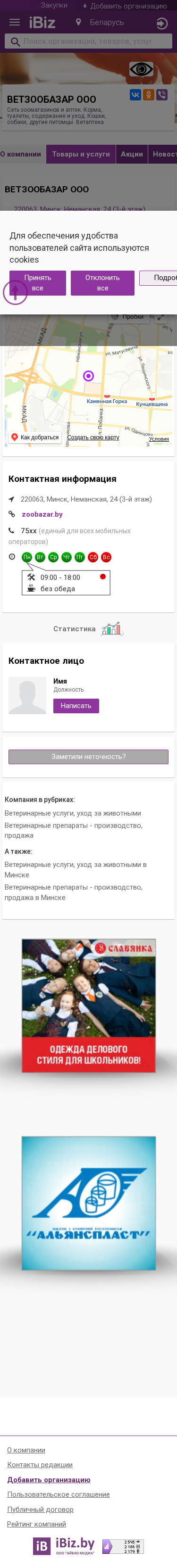
Task: Open the VK social link icon
Action: 135,95
